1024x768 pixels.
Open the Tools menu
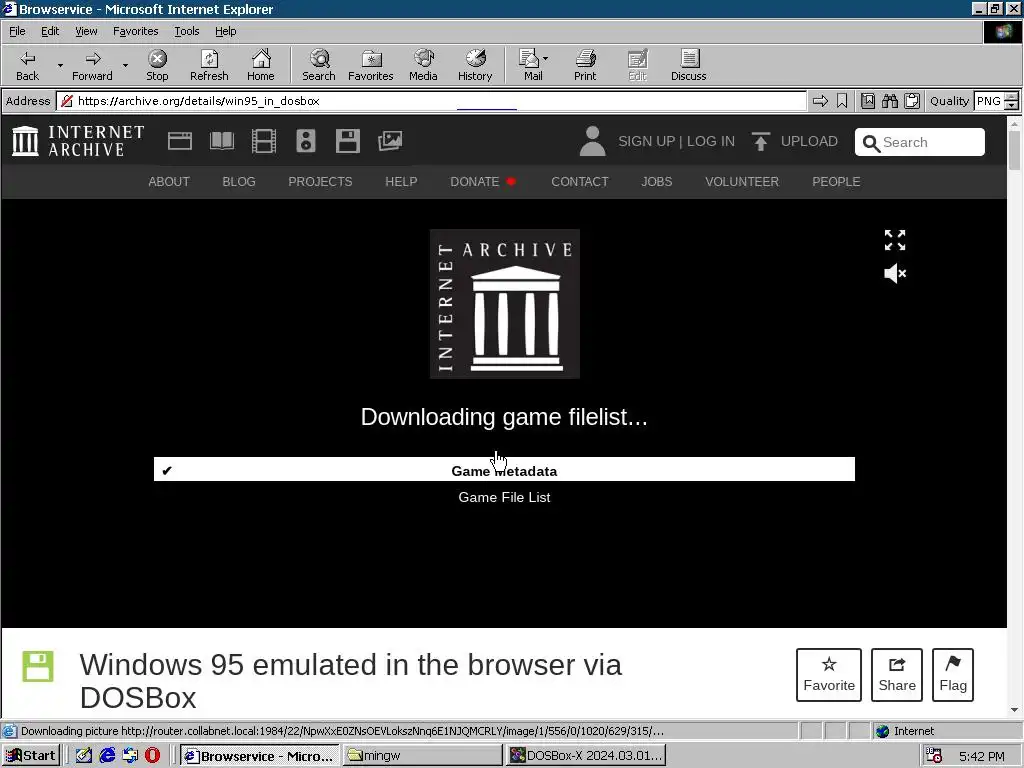coord(186,31)
